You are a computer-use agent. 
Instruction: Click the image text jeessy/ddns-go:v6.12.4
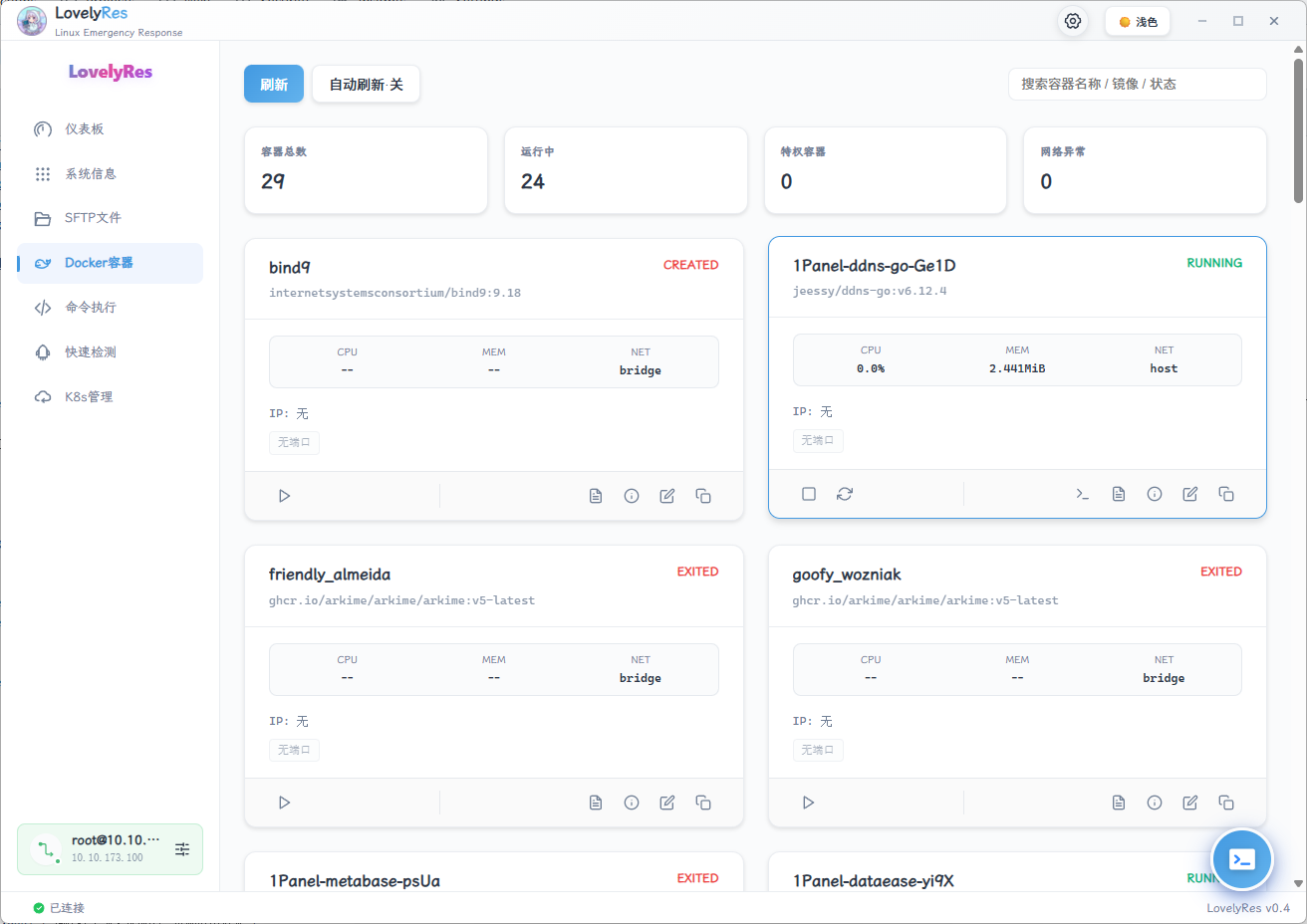870,291
